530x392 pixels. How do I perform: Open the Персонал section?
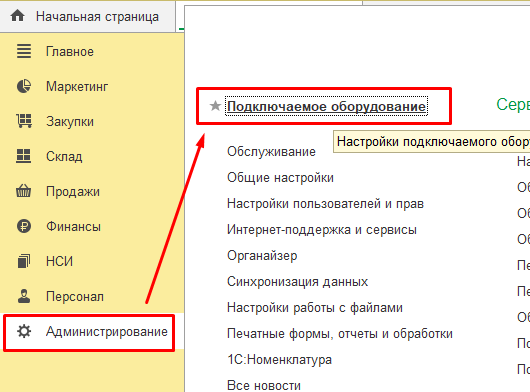tap(75, 296)
